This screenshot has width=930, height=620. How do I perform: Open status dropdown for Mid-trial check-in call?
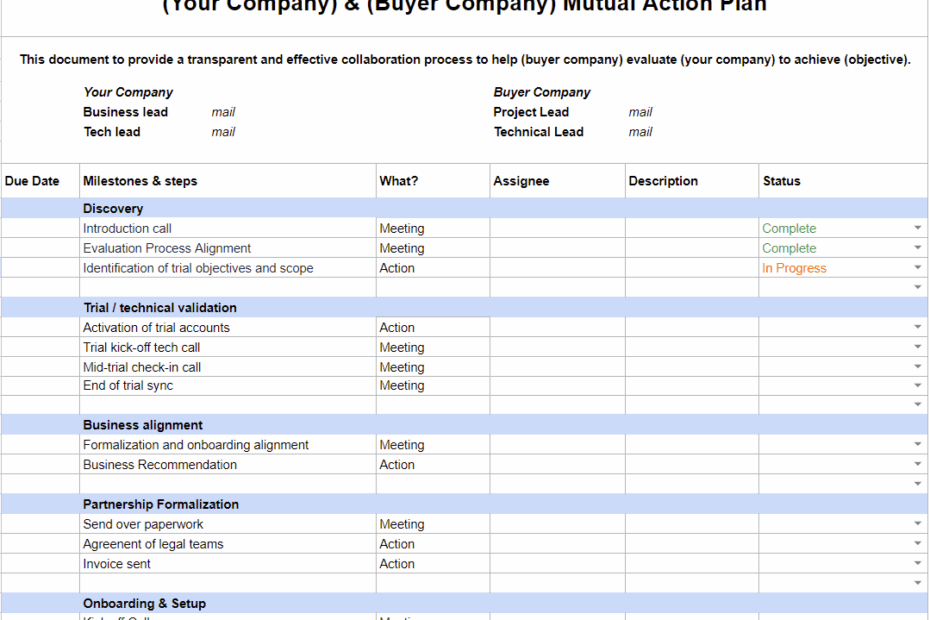(917, 366)
